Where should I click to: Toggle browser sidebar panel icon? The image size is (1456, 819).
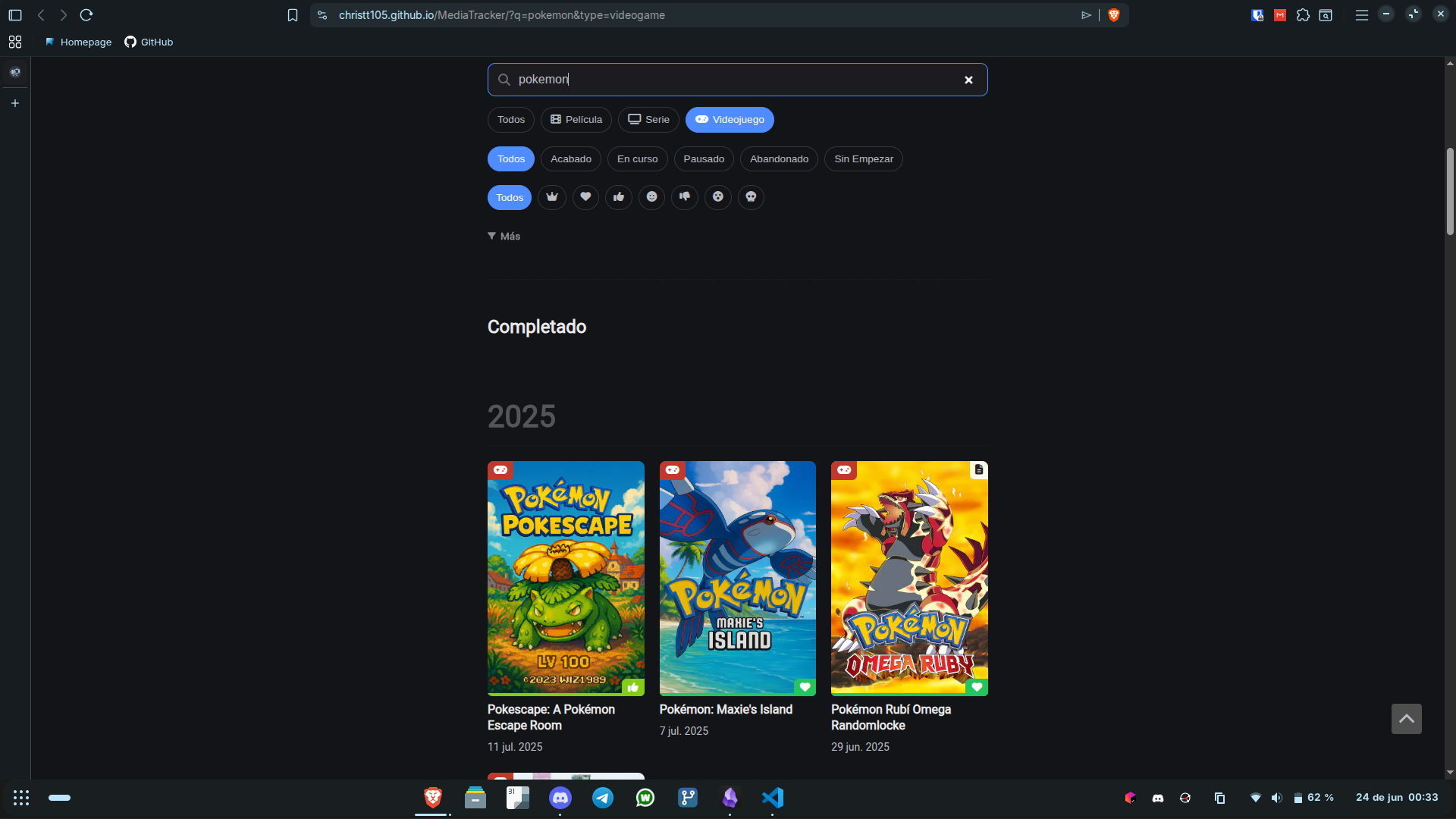[15, 15]
